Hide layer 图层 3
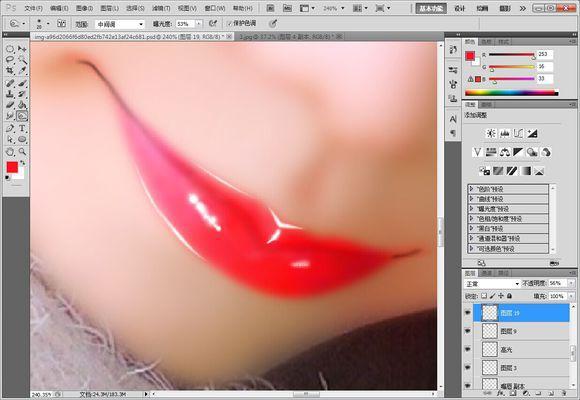The width and height of the screenshot is (580, 400). 468,367
